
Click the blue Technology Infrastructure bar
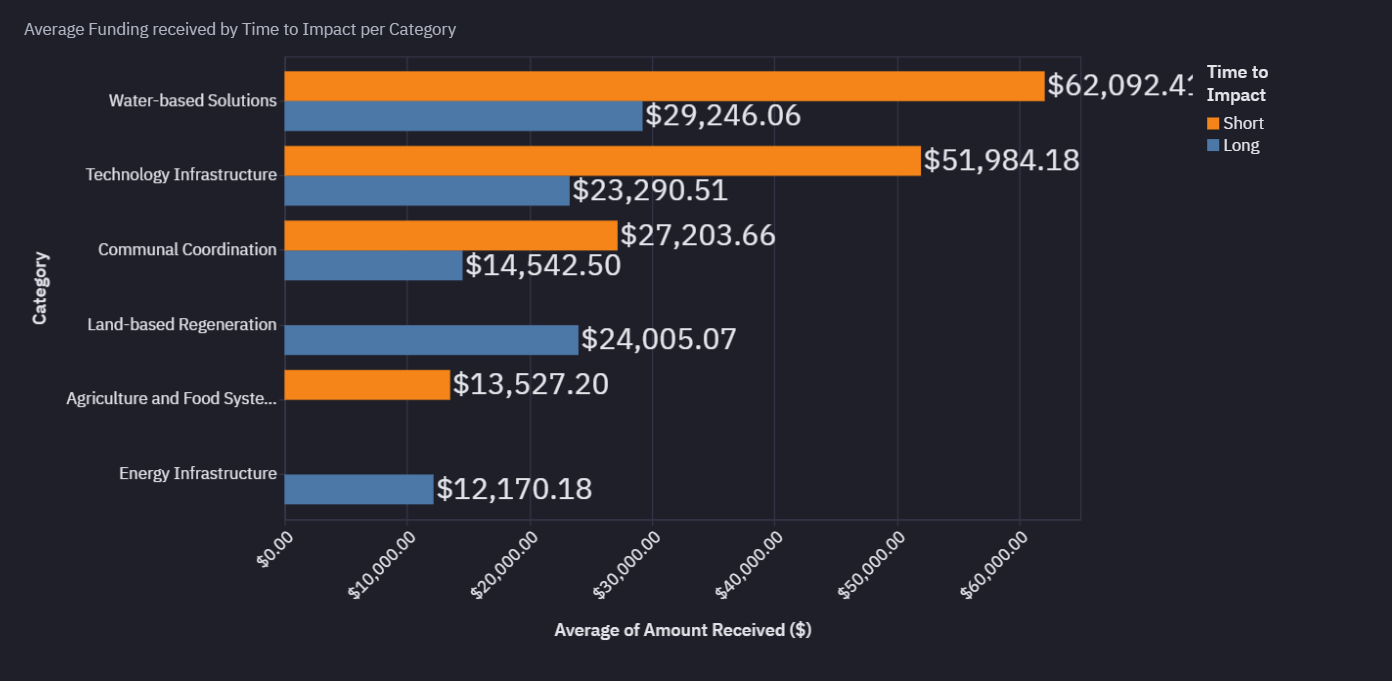click(x=427, y=191)
